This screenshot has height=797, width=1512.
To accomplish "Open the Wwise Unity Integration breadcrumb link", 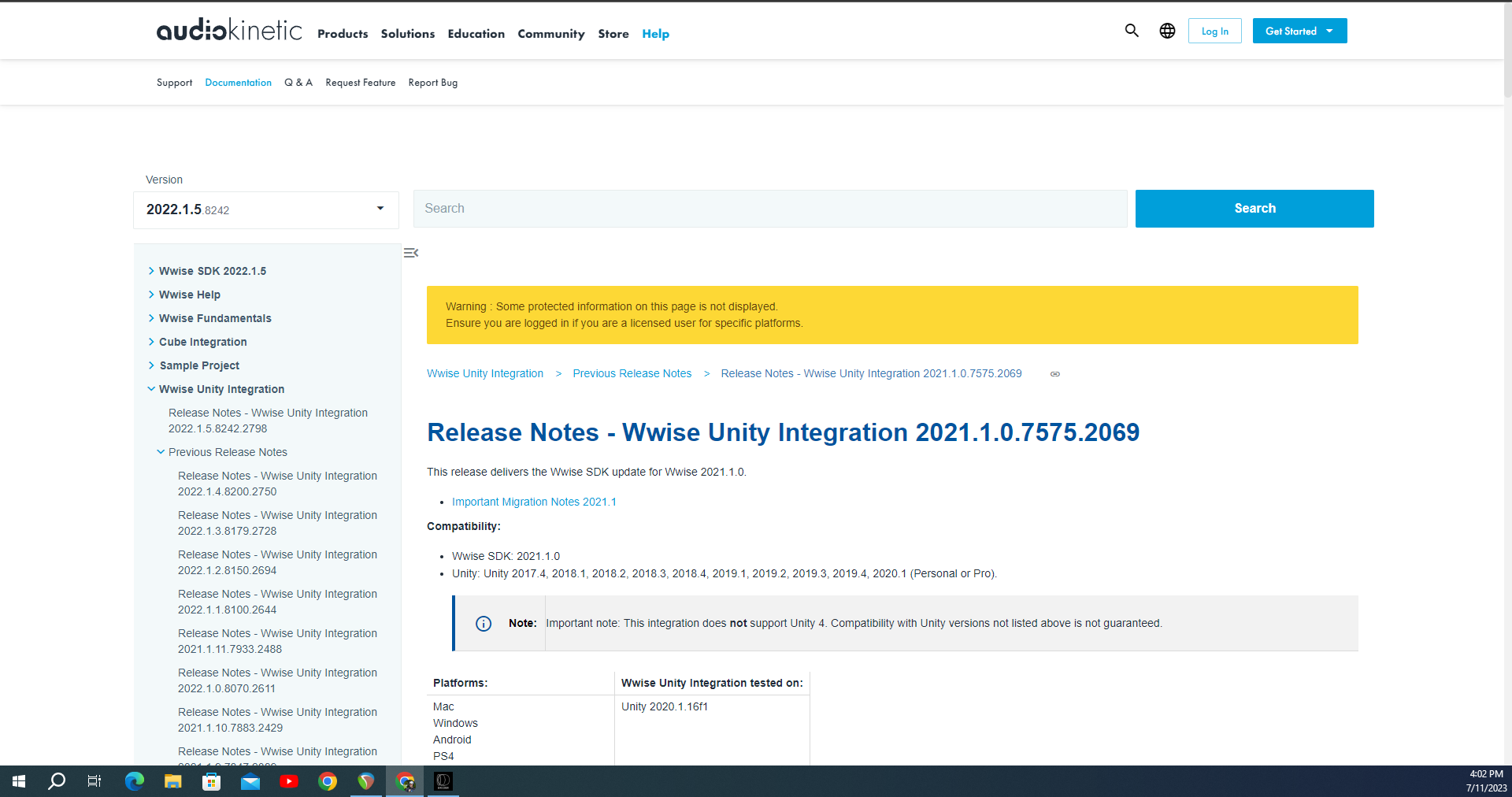I will point(485,373).
